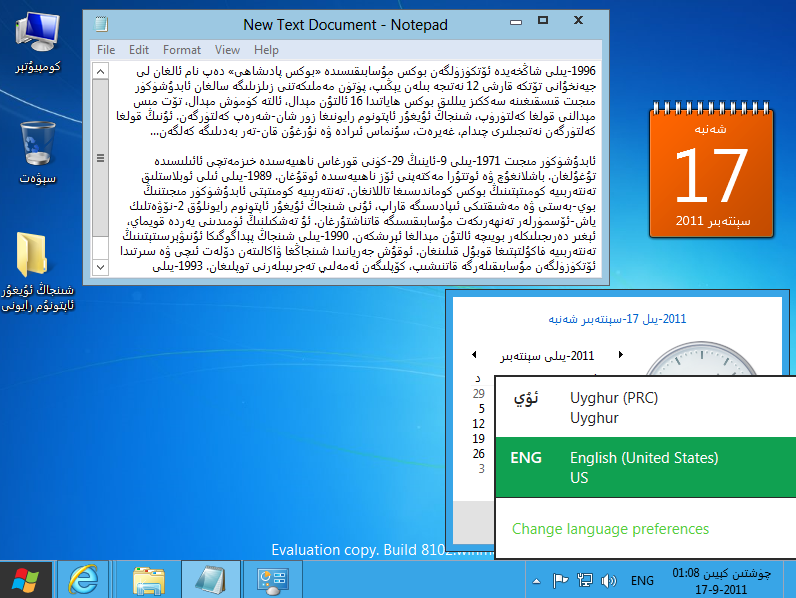Click the analog clock in flyout

pyautogui.click(x=702, y=359)
